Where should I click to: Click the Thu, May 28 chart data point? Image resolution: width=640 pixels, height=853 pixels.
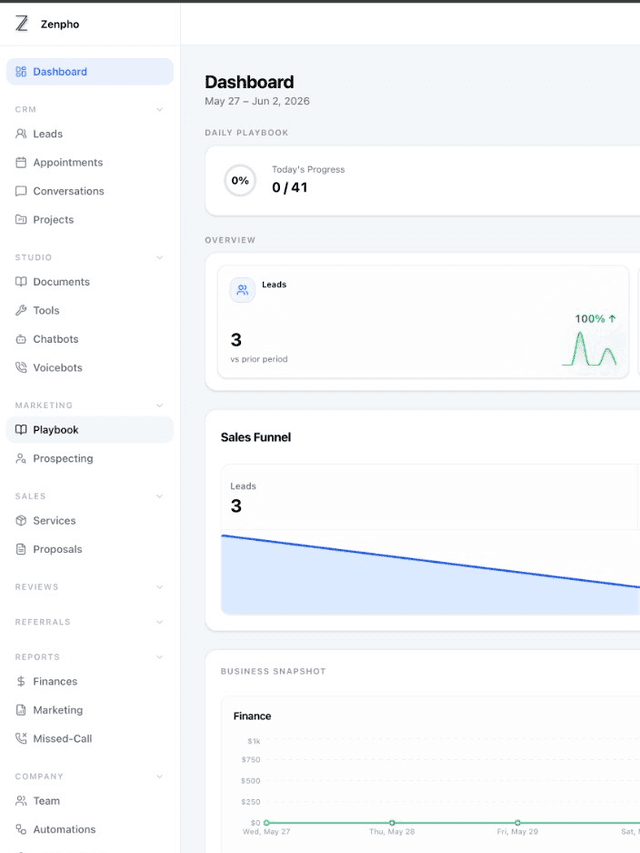click(x=392, y=823)
